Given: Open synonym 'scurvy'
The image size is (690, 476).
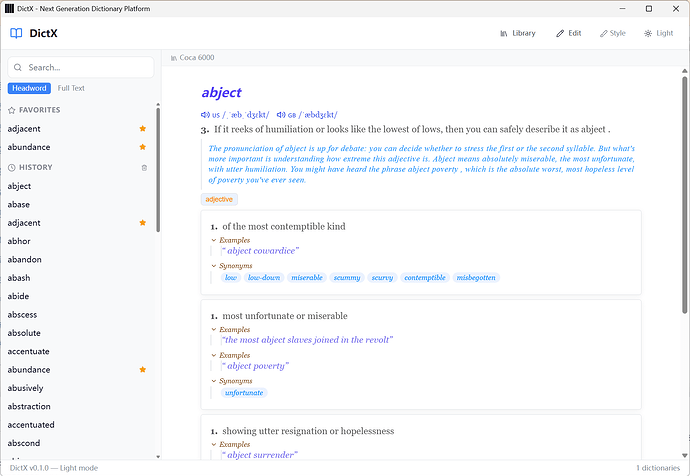Looking at the screenshot, I should click(x=382, y=278).
